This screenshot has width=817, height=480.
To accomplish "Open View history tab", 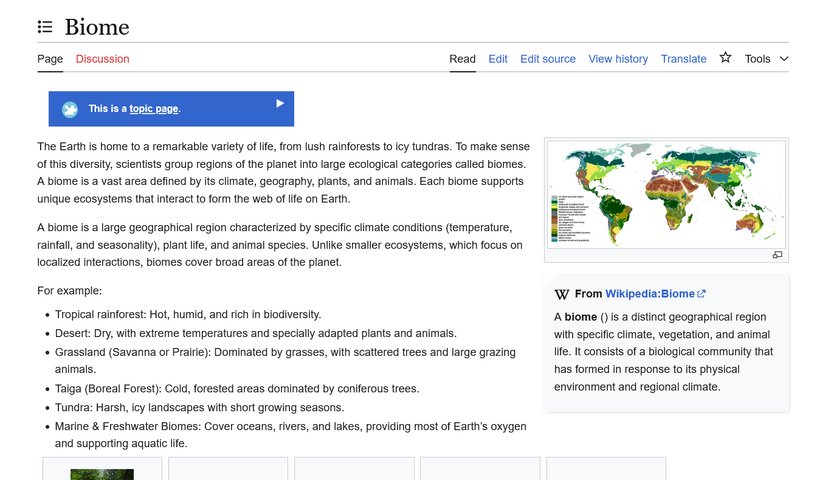I will 618,59.
